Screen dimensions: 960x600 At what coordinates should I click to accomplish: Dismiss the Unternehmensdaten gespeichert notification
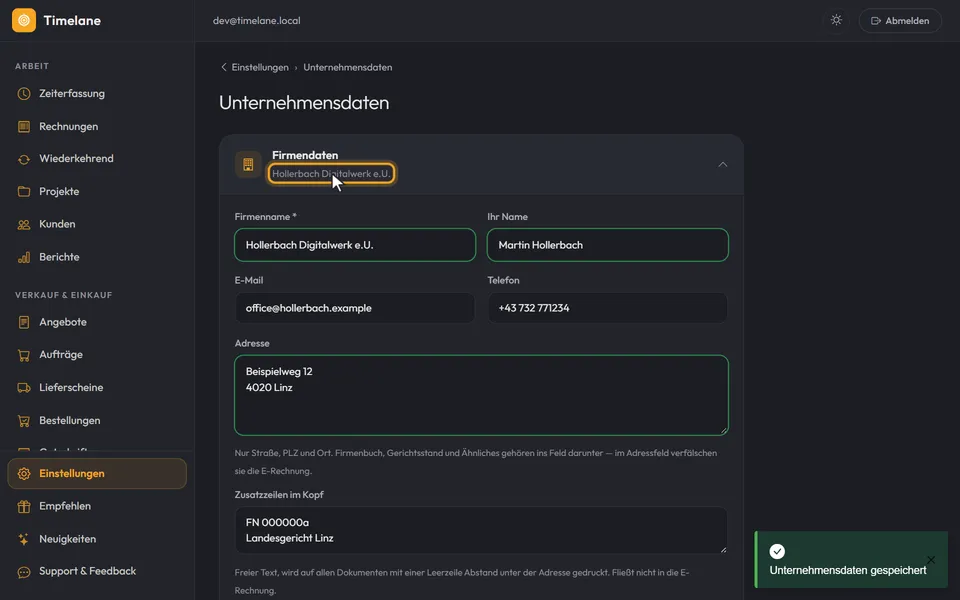point(931,560)
